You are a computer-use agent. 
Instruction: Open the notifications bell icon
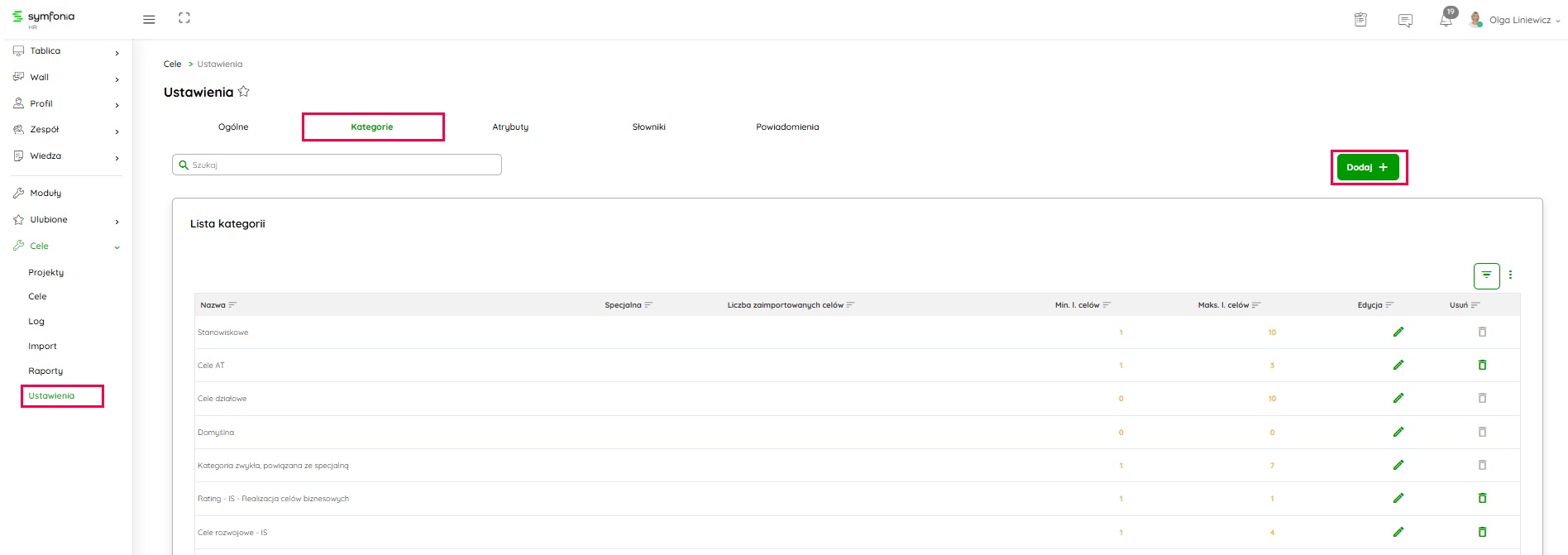point(1446,20)
